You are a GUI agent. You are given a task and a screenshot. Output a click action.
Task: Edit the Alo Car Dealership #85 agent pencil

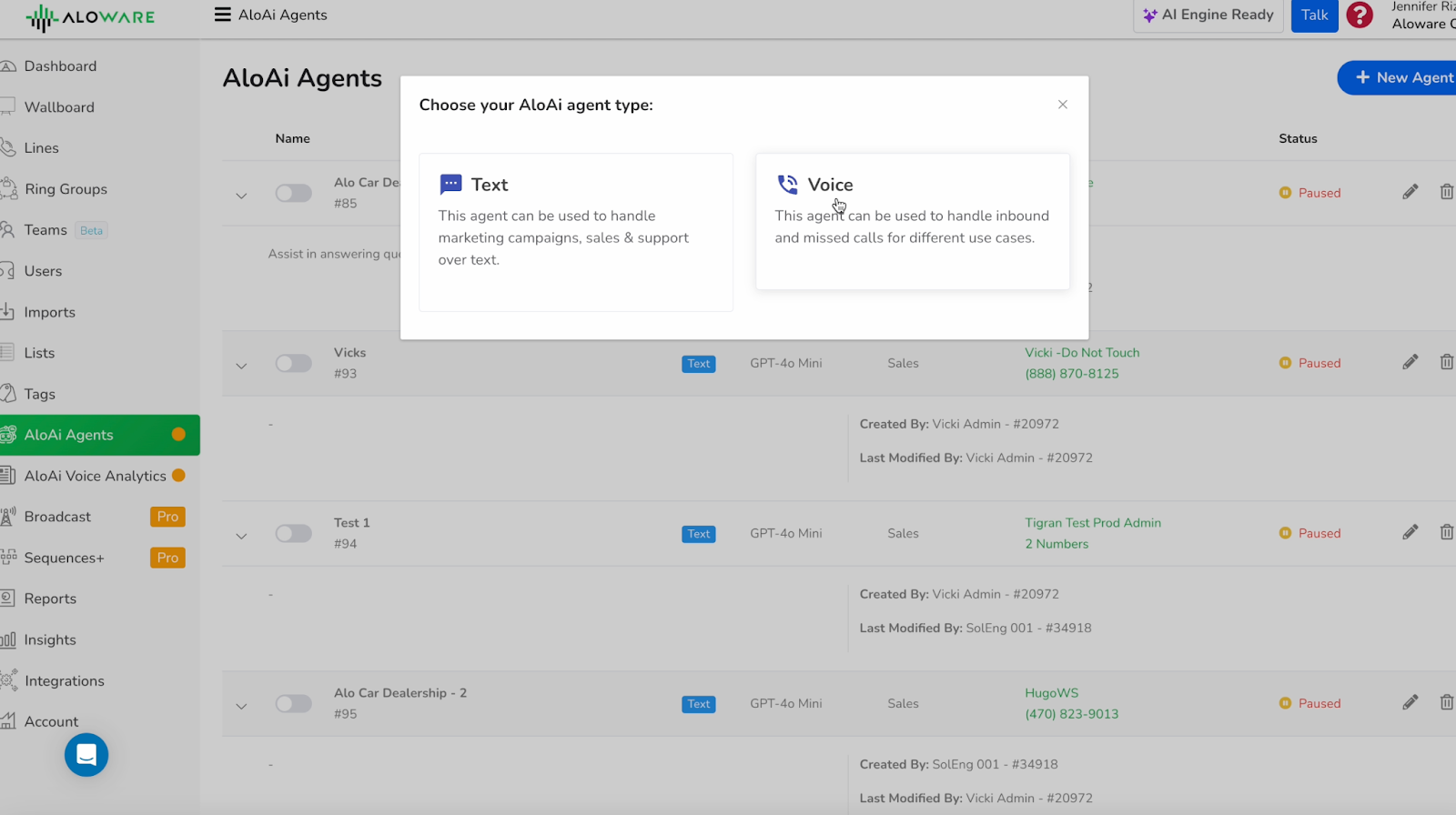[x=1410, y=192]
